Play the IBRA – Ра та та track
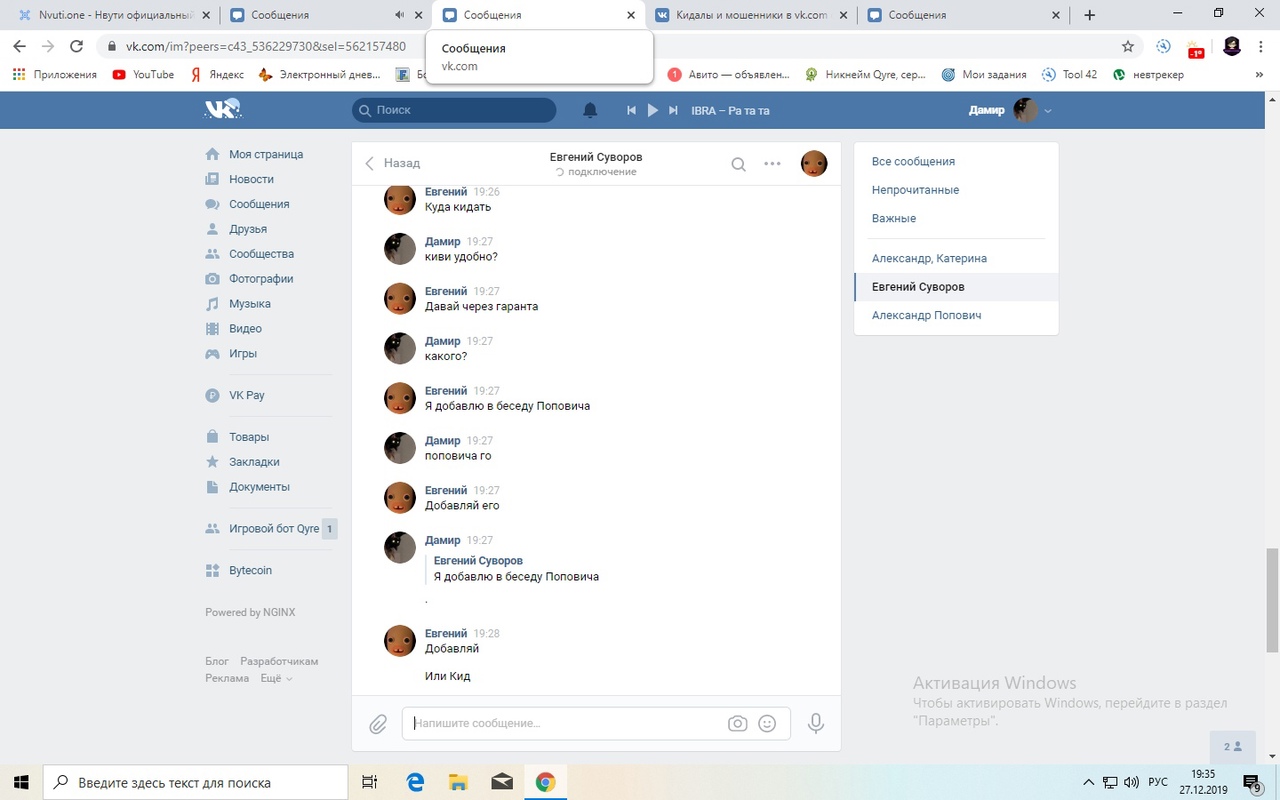 [652, 110]
